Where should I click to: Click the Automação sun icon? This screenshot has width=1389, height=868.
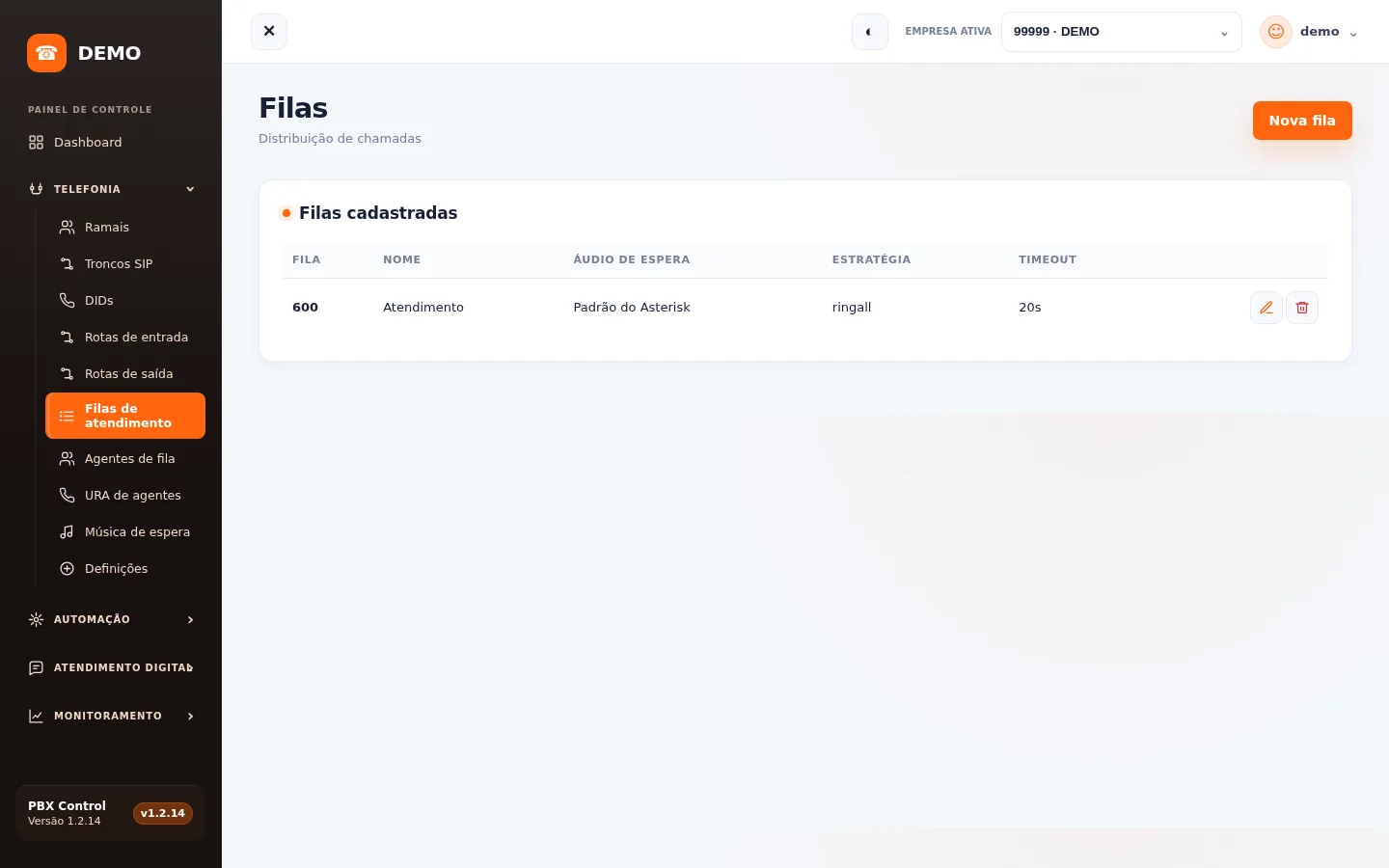pyautogui.click(x=37, y=620)
